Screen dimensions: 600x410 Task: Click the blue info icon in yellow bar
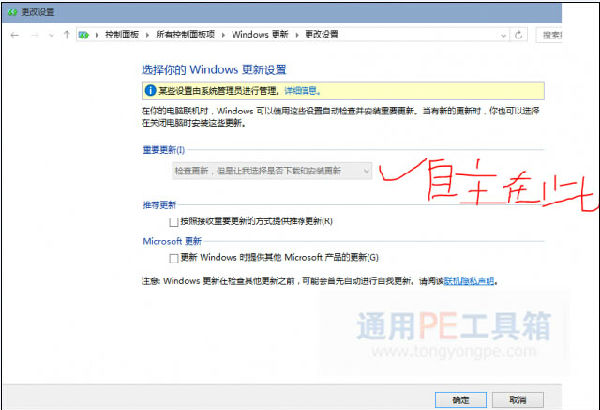point(150,91)
